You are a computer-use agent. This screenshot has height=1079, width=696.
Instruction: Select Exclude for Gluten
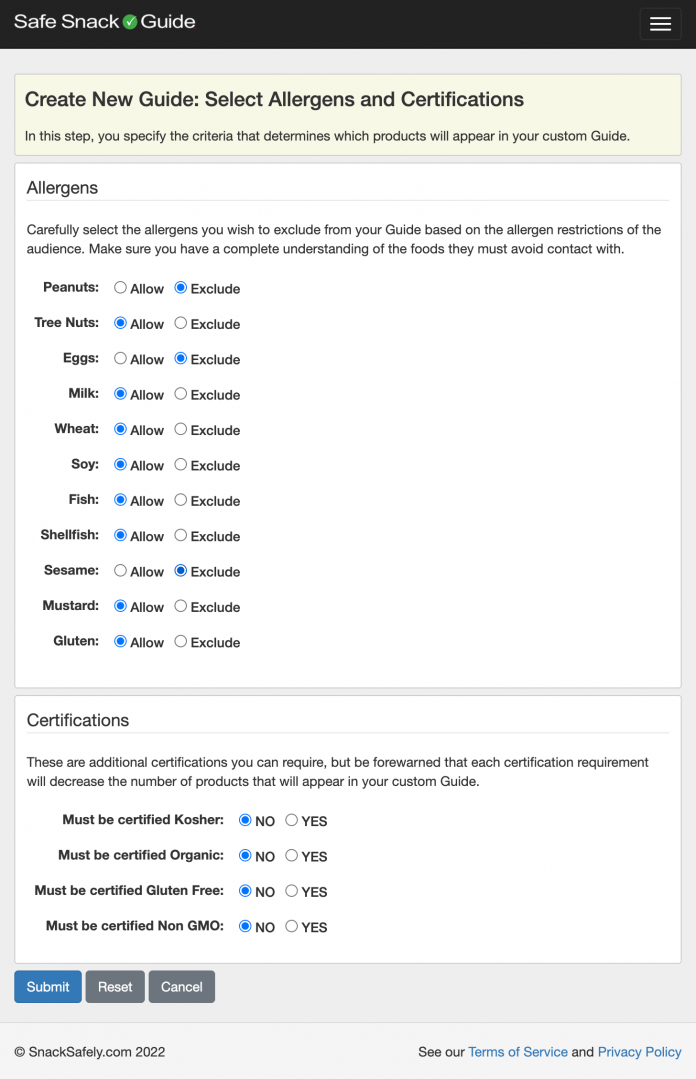(x=181, y=642)
